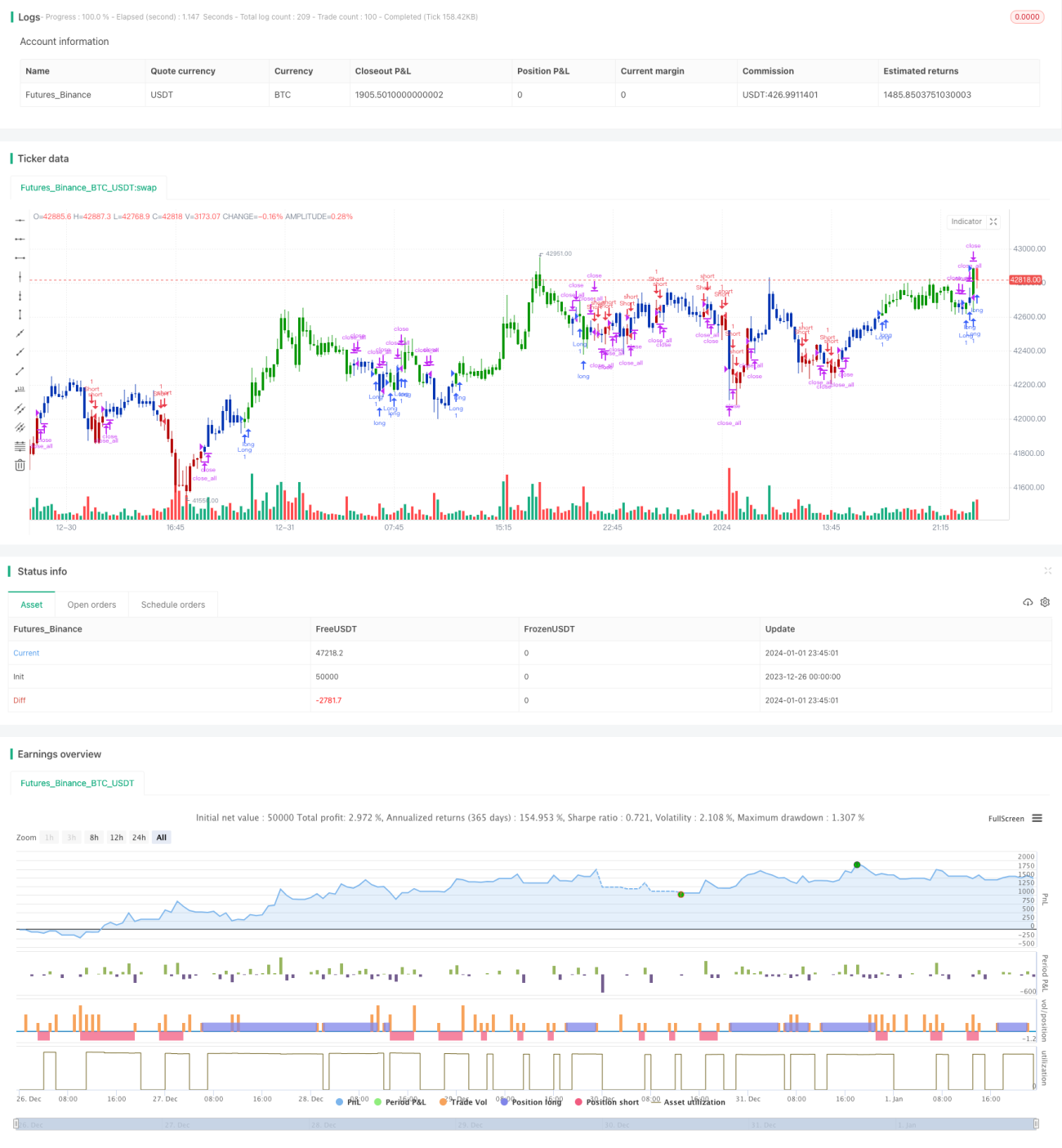The width and height of the screenshot is (1062, 1148).
Task: Toggle the Position long legend entry
Action: click(x=531, y=1101)
